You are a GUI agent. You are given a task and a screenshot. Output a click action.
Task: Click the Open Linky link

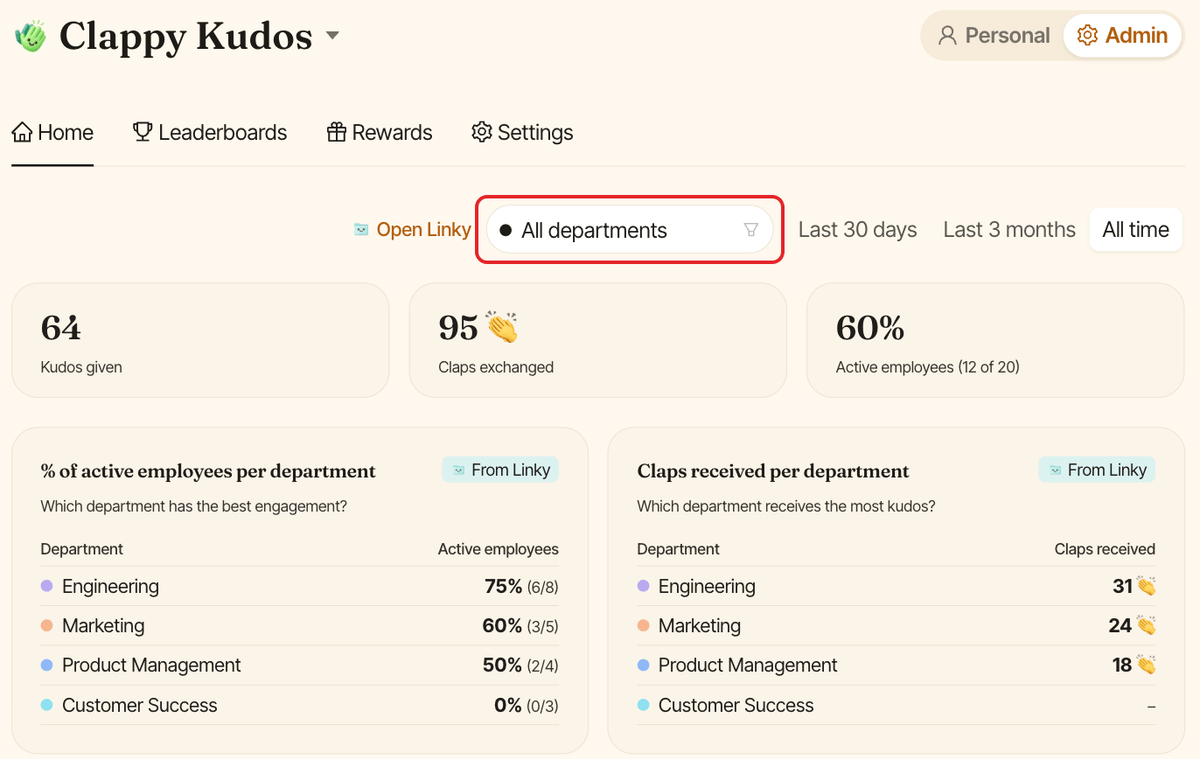[x=423, y=230]
